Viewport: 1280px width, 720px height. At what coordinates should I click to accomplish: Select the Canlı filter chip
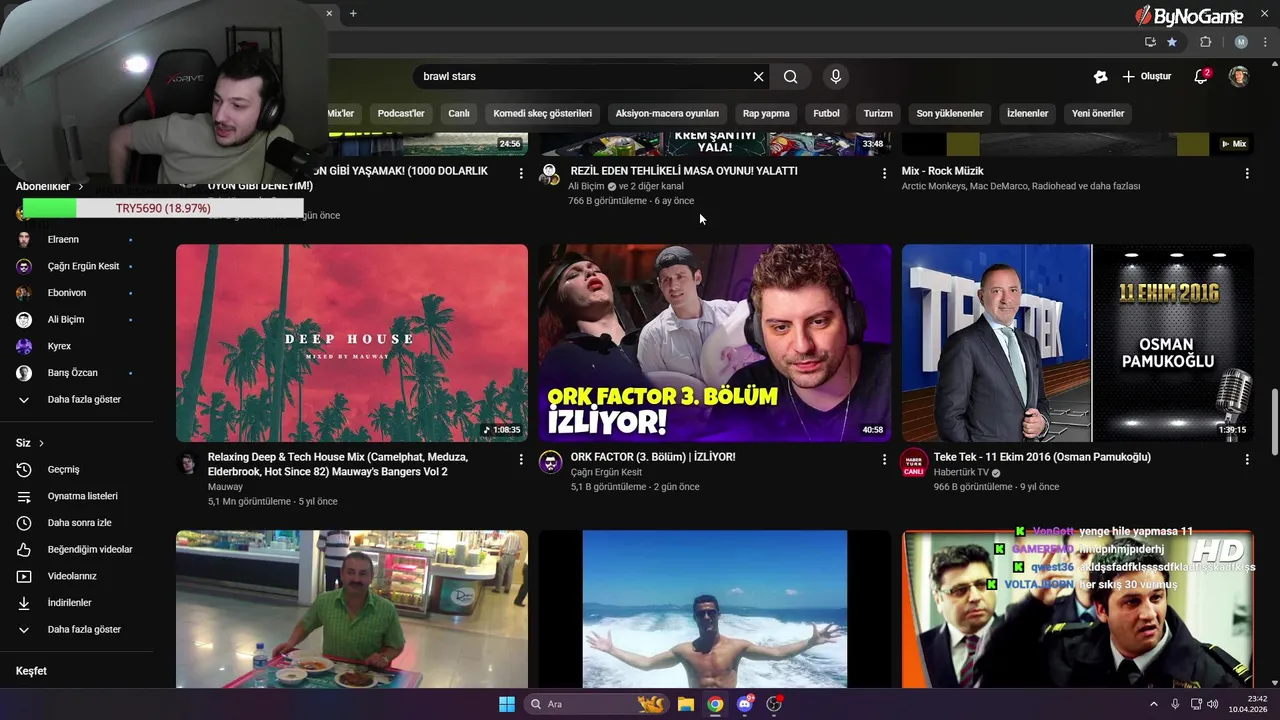459,113
